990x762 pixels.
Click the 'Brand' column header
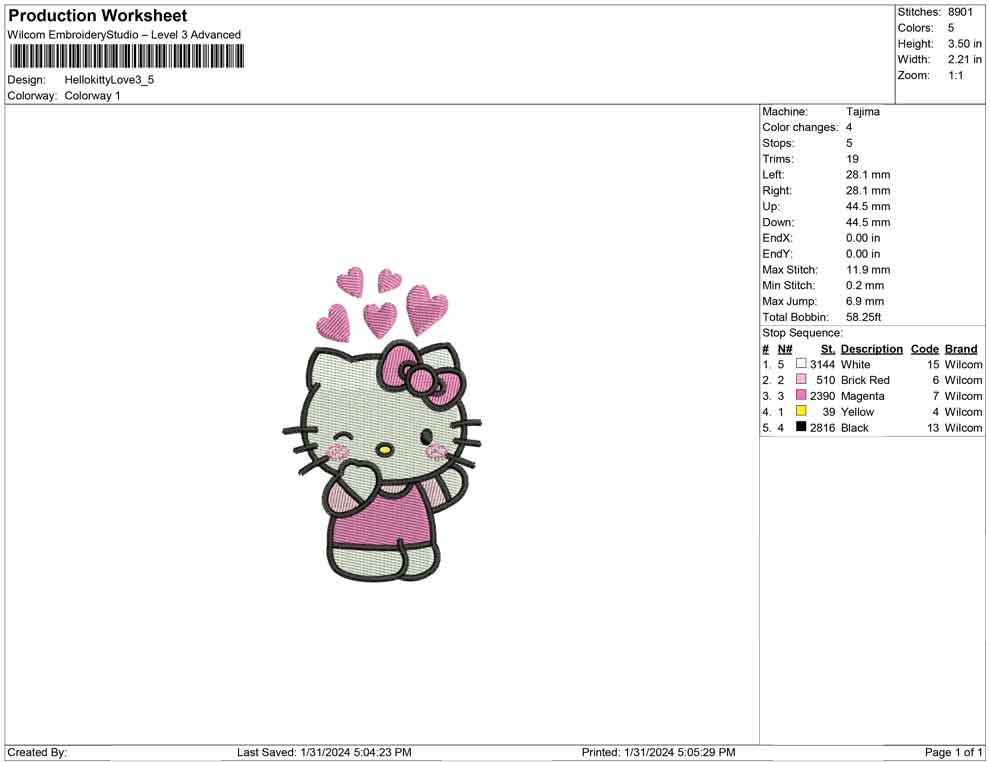961,349
